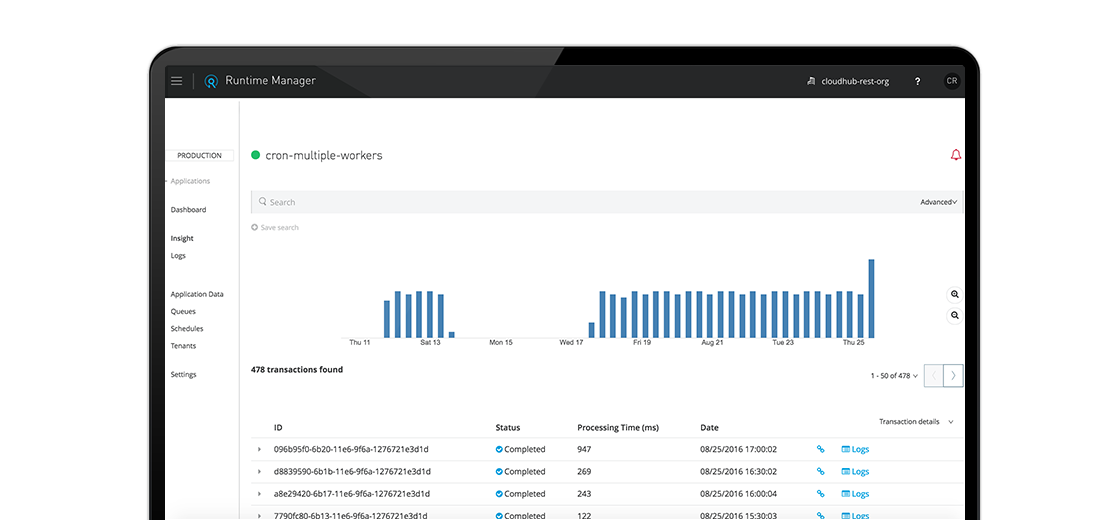
Task: Click the red alerts bell icon
Action: pos(956,155)
